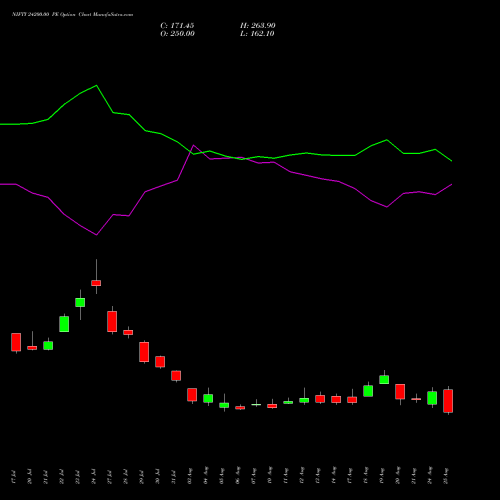Select the open value O: 250.00
This screenshot has height=500, width=500.
pyautogui.click(x=177, y=34)
